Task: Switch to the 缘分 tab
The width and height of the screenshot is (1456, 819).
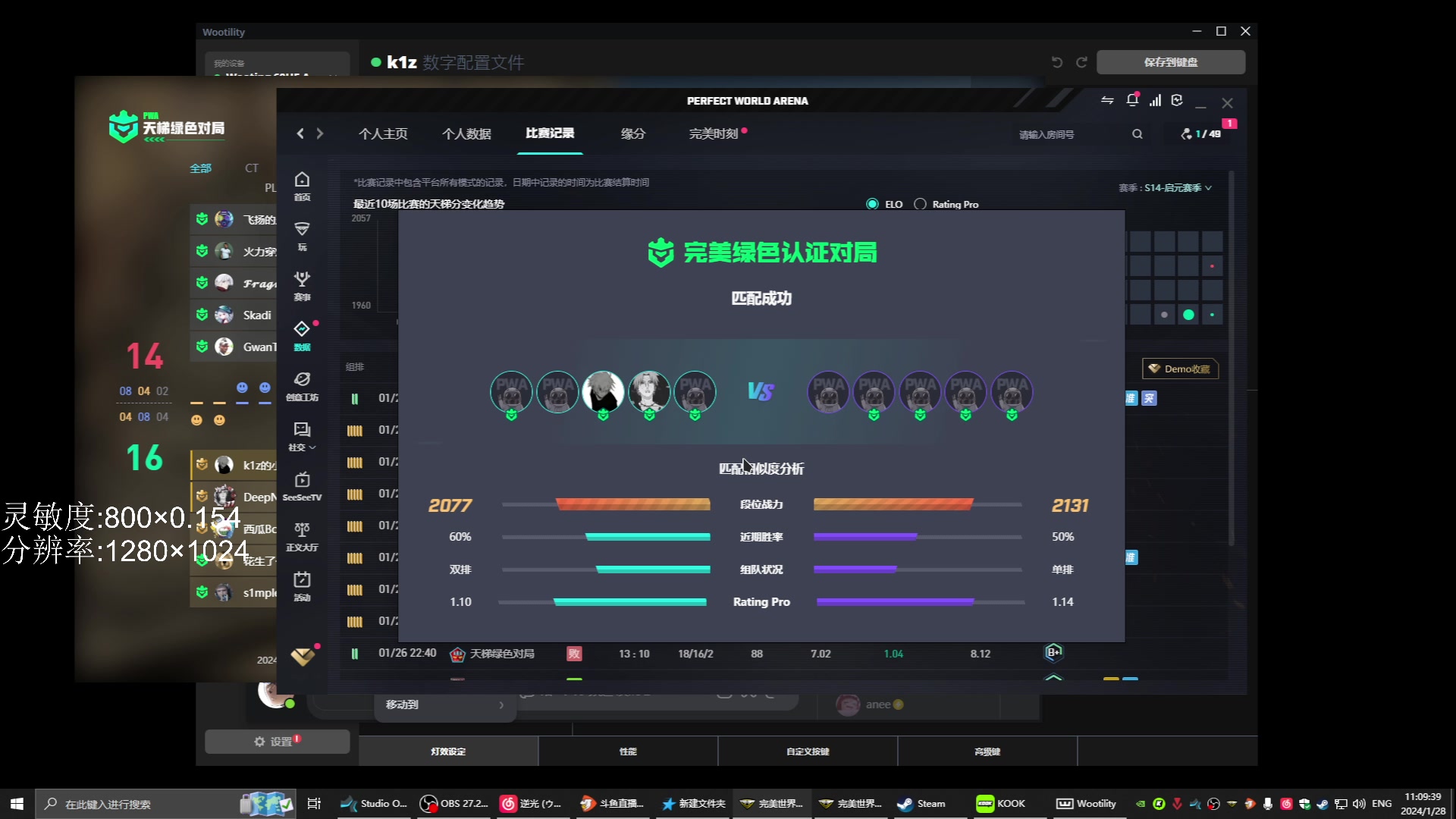Action: click(633, 133)
